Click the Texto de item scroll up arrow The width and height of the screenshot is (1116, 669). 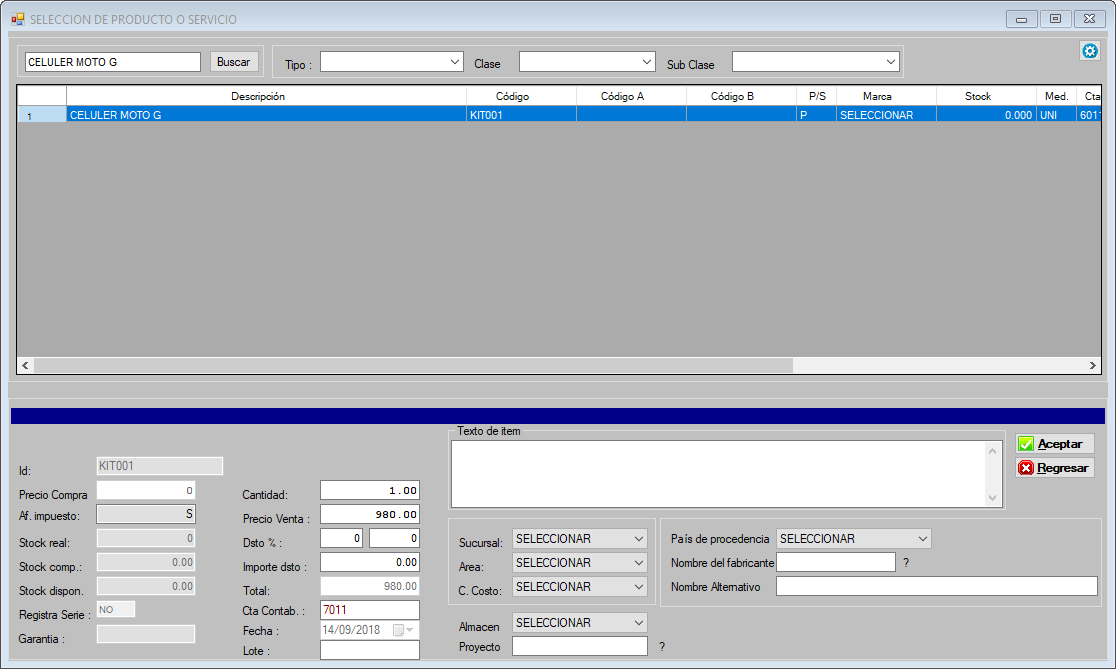(992, 451)
